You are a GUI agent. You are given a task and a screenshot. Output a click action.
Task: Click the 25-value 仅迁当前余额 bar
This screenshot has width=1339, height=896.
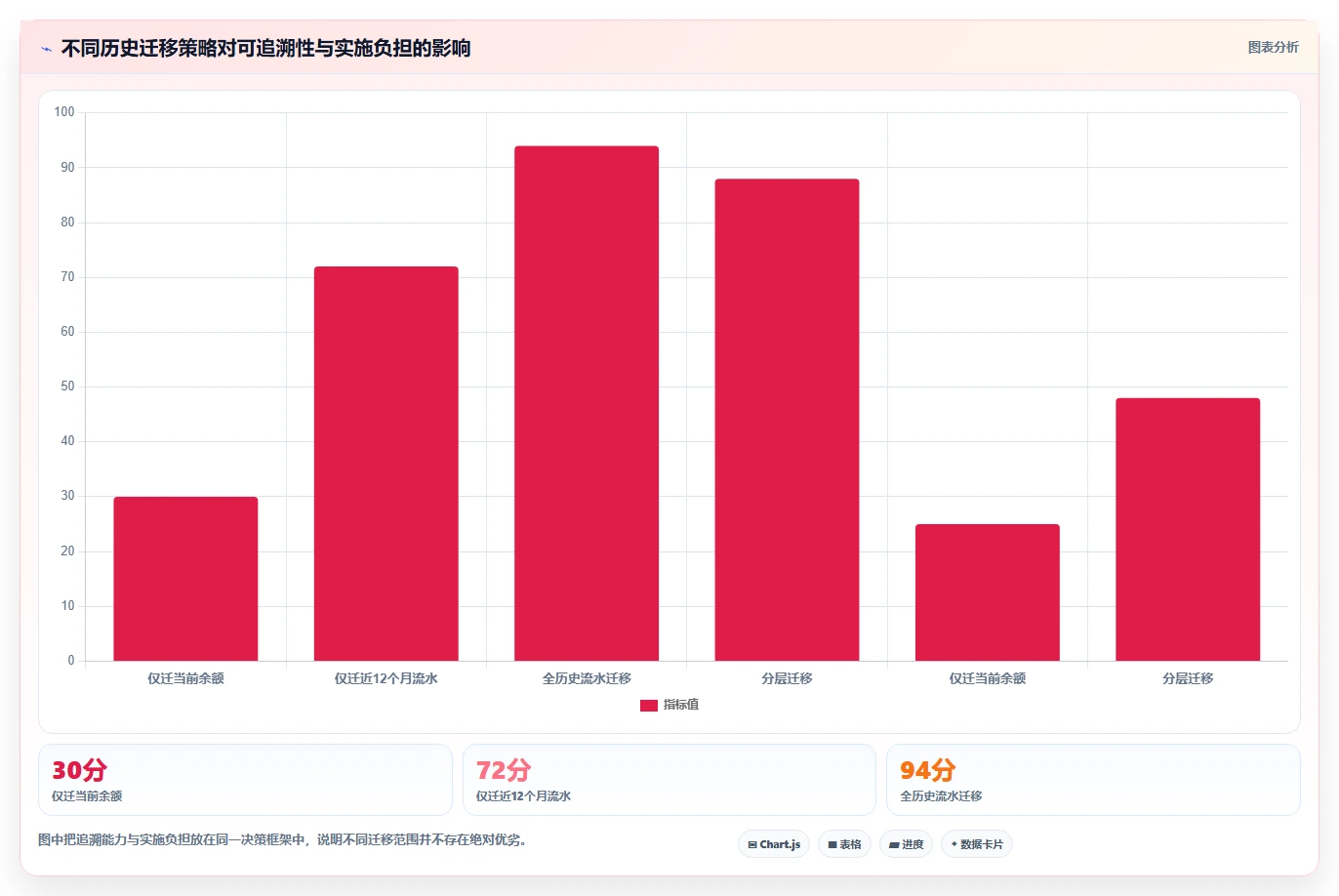(x=988, y=592)
